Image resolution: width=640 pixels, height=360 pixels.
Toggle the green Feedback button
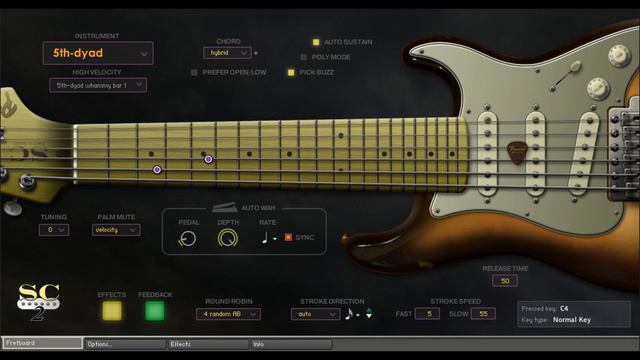(x=155, y=311)
